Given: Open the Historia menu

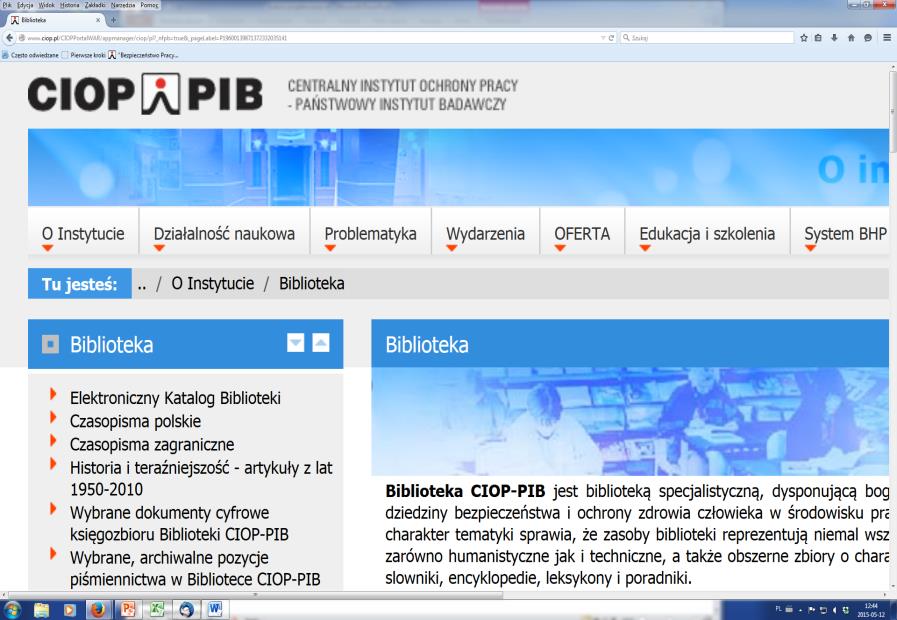Looking at the screenshot, I should click(x=70, y=5).
